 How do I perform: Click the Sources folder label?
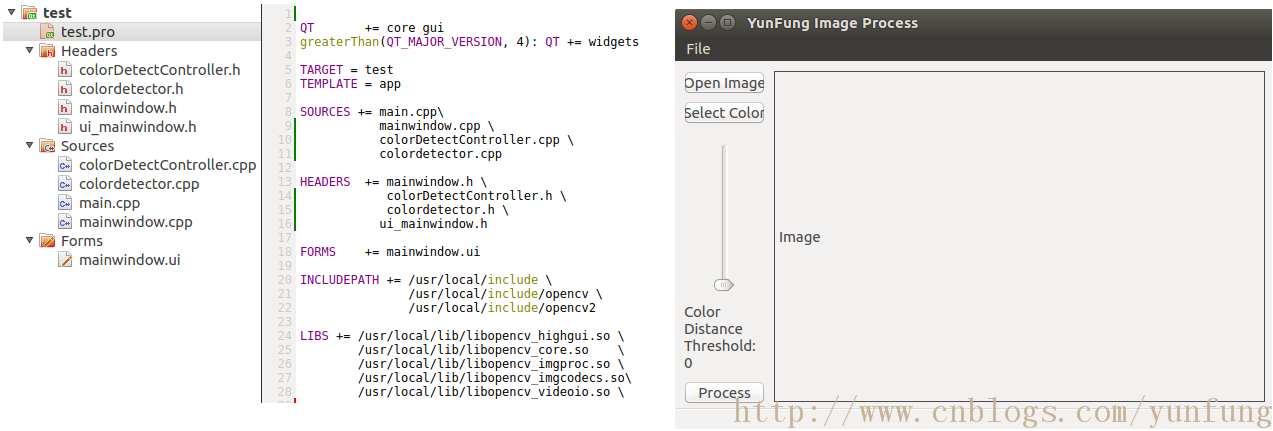coord(88,146)
